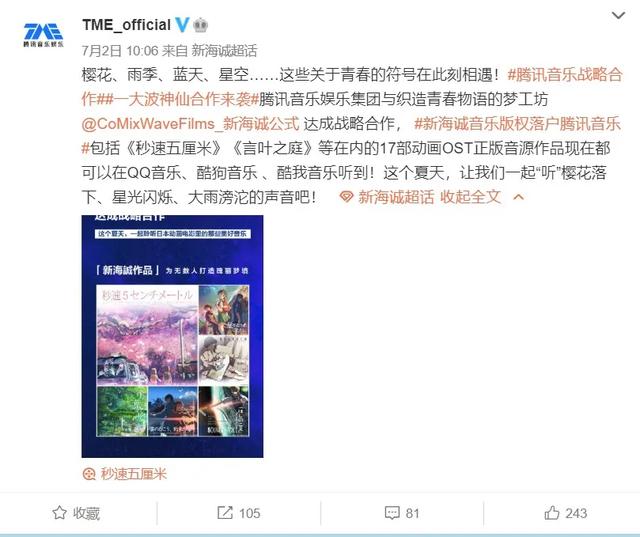
Task: Collapse the post with 收起全文
Action: coord(470,197)
